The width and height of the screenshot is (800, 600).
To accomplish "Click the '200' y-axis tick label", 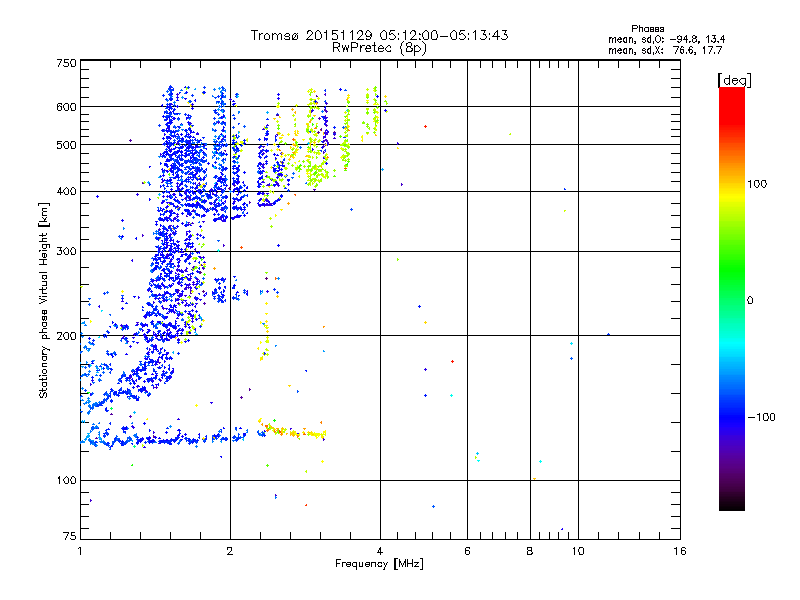I will 66,336.
